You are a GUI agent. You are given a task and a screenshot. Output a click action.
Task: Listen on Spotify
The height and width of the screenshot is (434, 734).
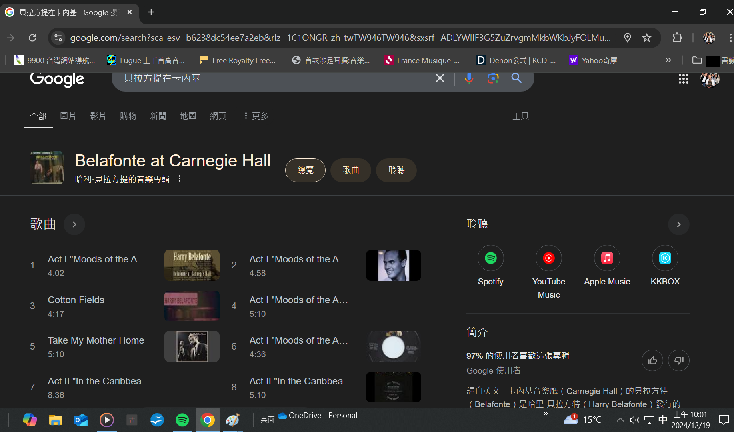(x=491, y=265)
